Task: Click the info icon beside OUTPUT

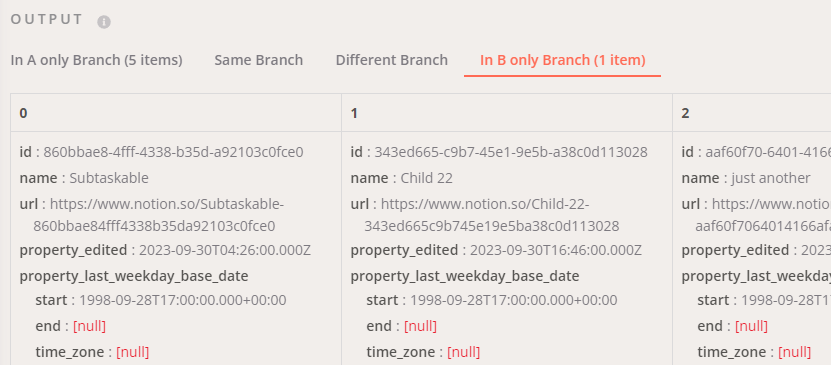Action: (x=104, y=22)
